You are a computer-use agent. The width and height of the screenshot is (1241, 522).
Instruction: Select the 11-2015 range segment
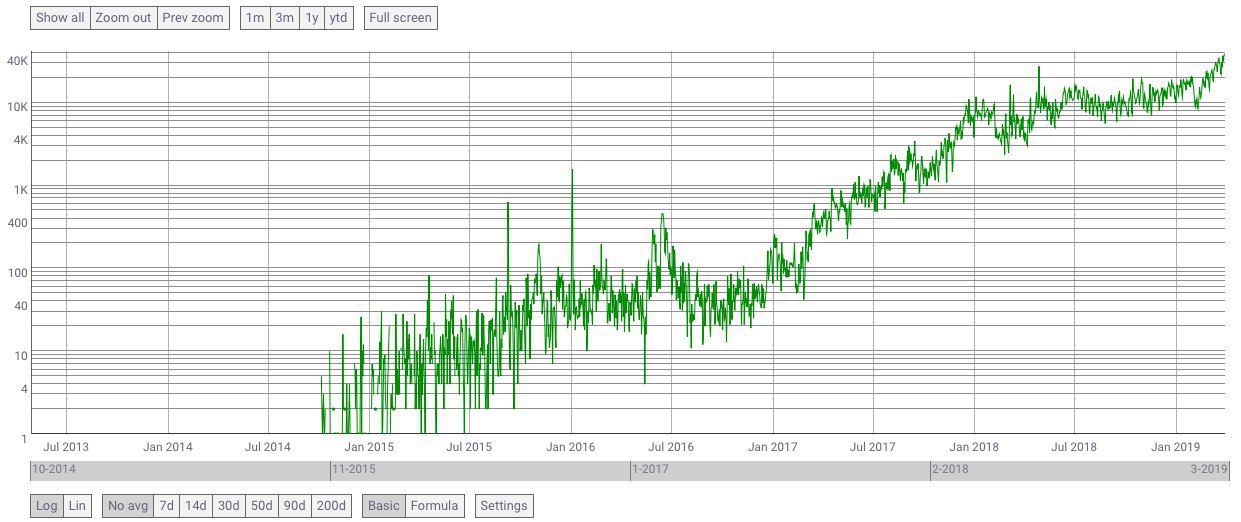coord(480,470)
